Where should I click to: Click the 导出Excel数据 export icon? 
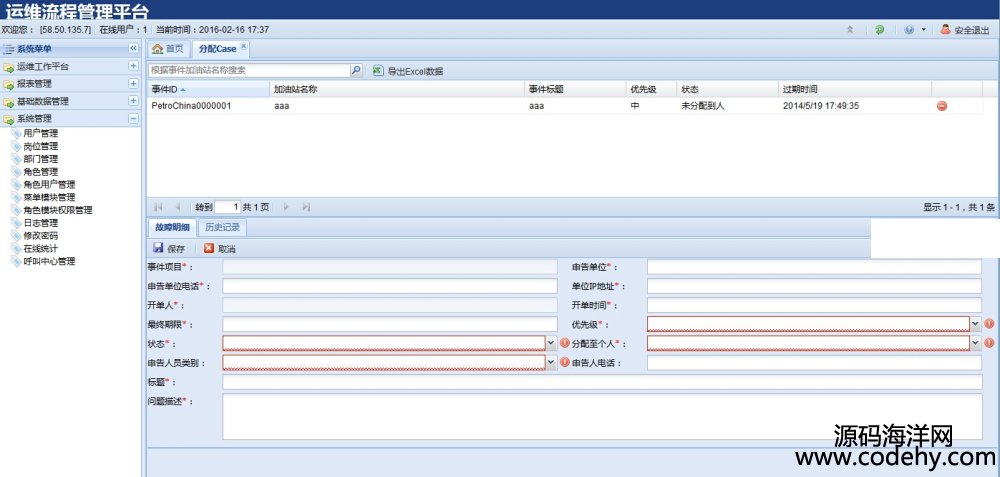tap(377, 71)
